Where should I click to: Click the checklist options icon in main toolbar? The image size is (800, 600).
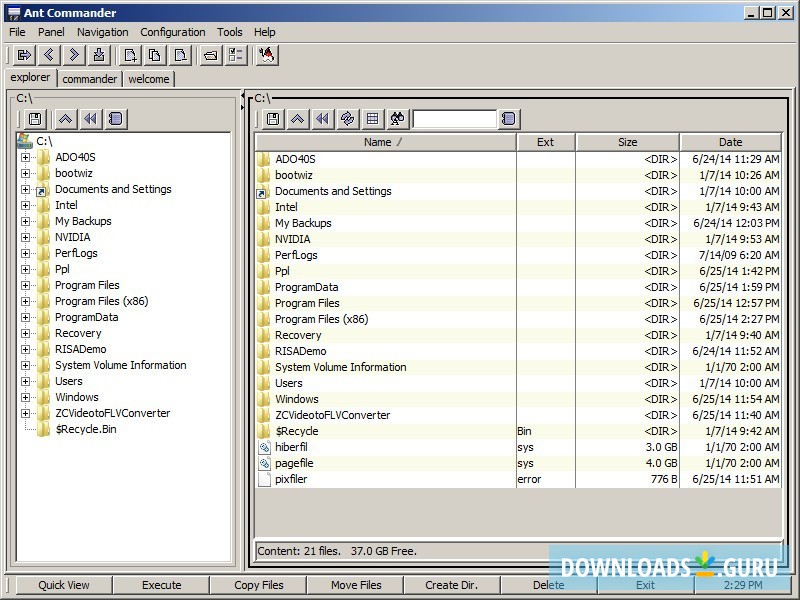click(236, 55)
